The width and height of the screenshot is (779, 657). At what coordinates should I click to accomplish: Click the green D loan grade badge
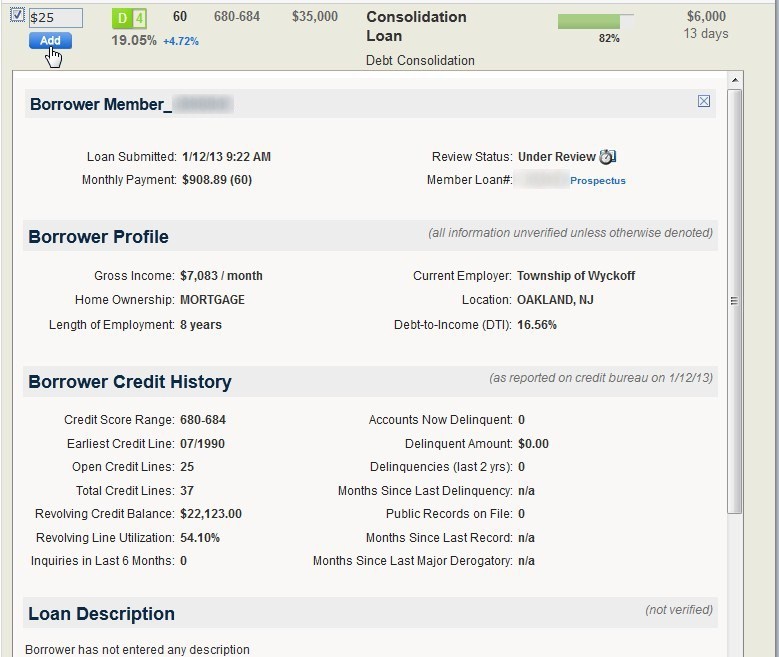coord(121,18)
